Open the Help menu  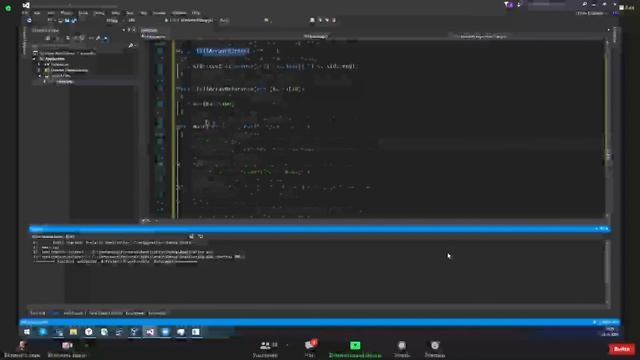(x=196, y=13)
